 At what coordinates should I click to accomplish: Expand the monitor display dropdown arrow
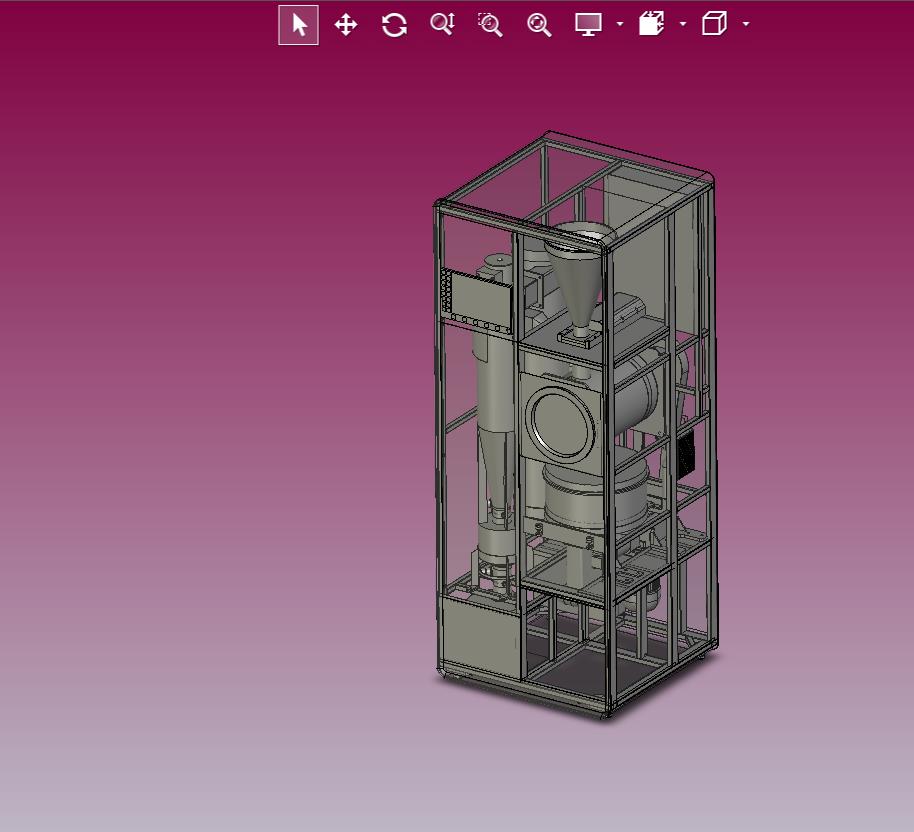(x=620, y=24)
